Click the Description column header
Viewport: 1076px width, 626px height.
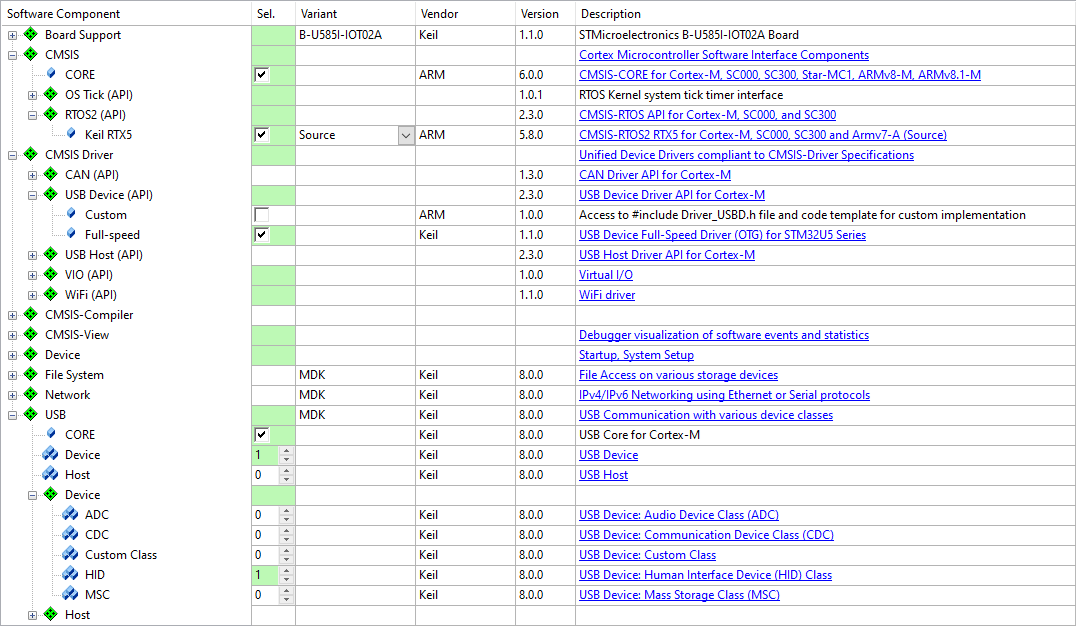pyautogui.click(x=610, y=14)
